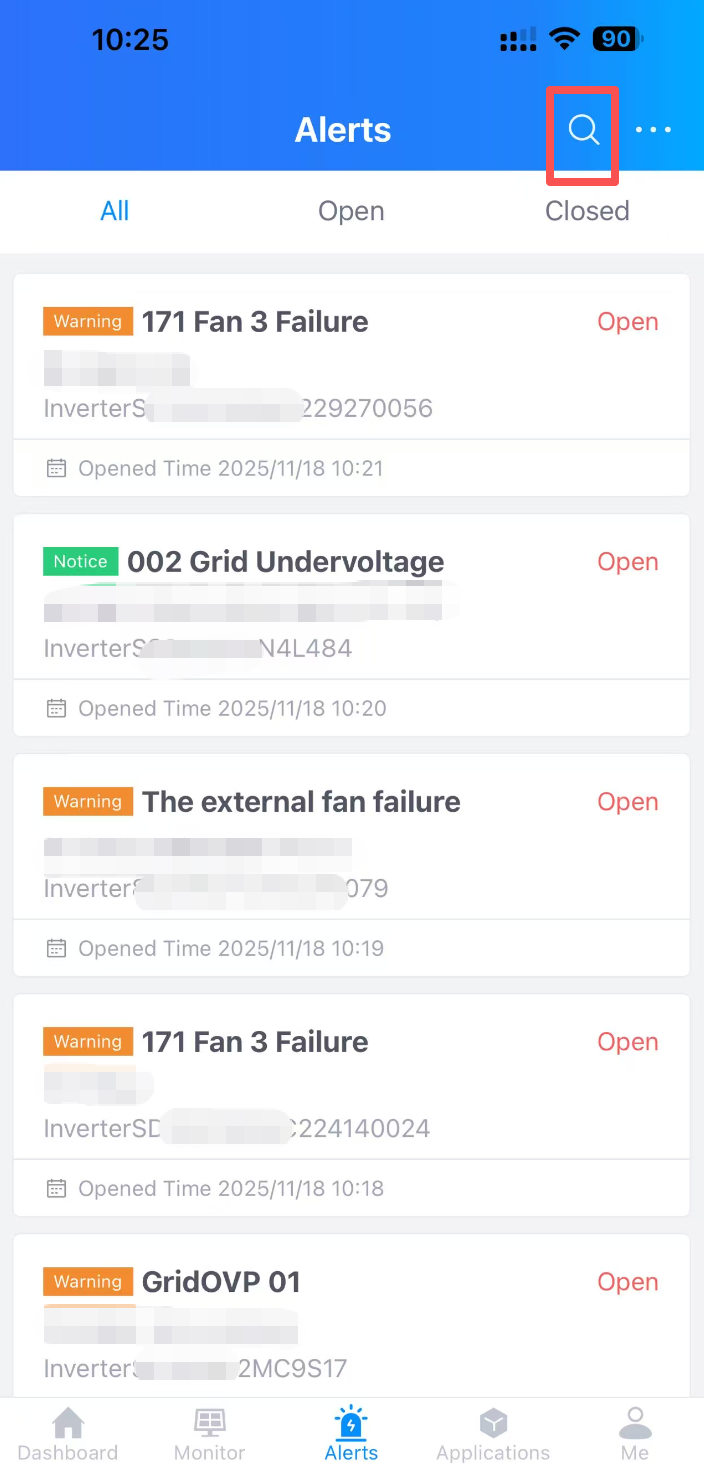Go to the Dashboard home icon
Image resolution: width=710 pixels, height=1464 pixels.
point(68,1422)
